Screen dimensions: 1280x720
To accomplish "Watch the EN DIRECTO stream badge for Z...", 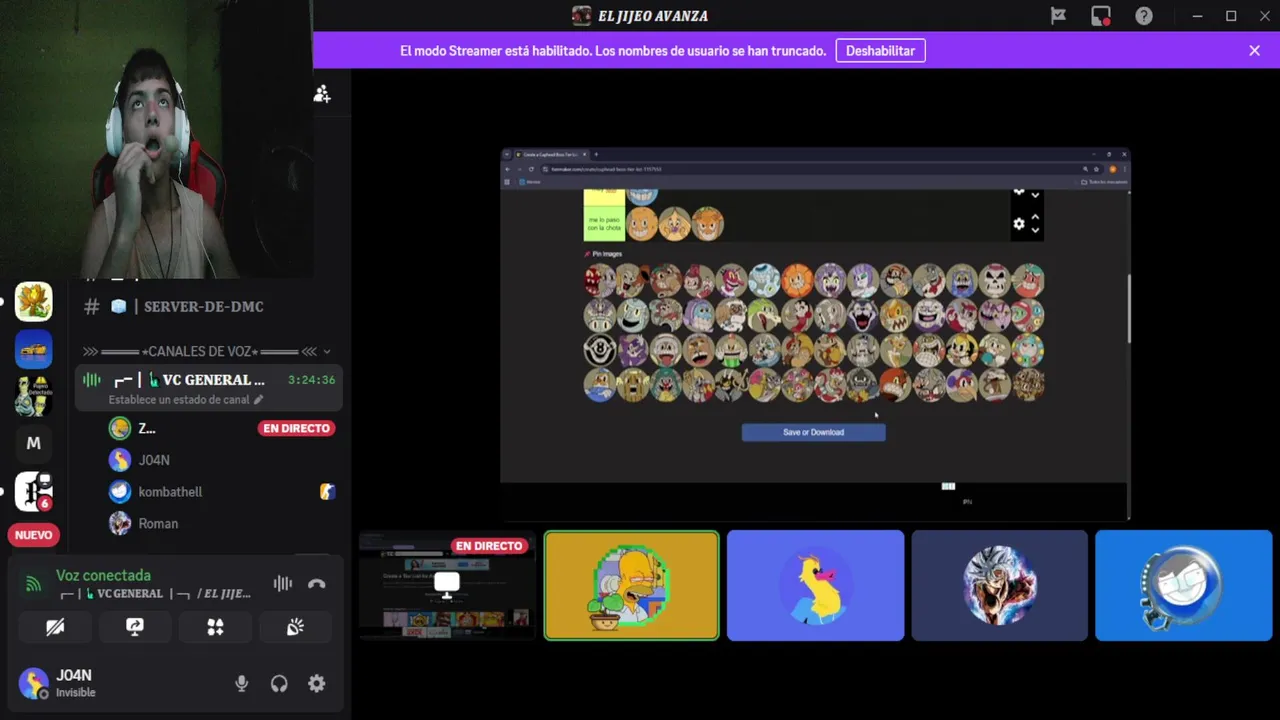I will tap(296, 428).
